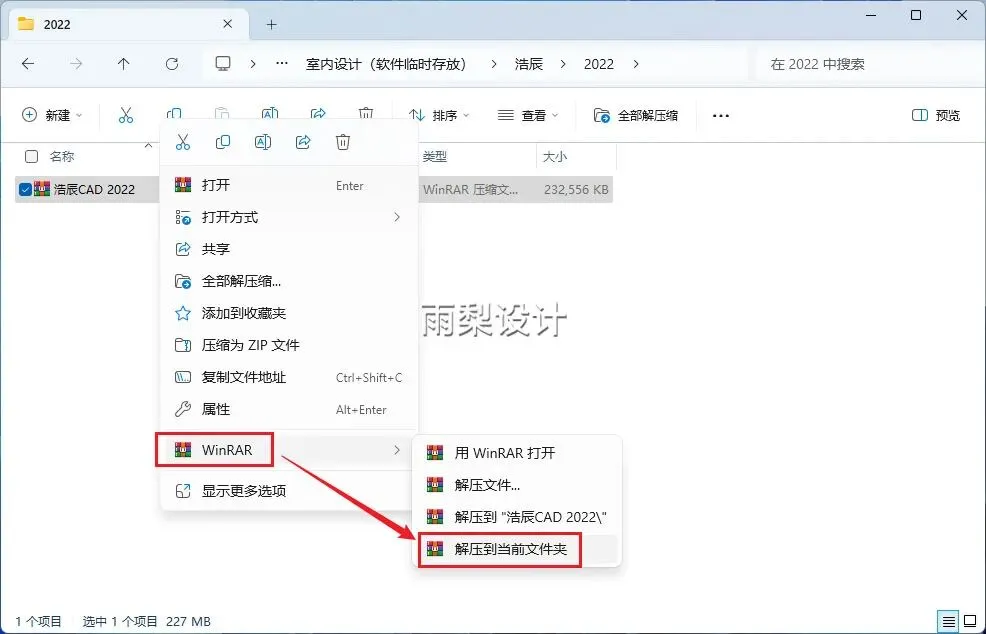This screenshot has width=986, height=634.
Task: Choose 用 WinRAR 打开 in submenu
Action: click(x=517, y=453)
